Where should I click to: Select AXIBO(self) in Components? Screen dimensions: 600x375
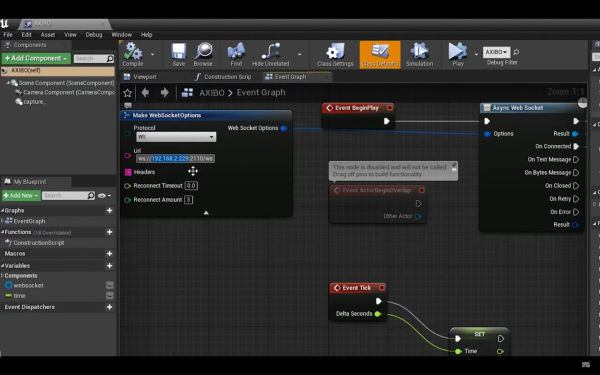(x=58, y=71)
